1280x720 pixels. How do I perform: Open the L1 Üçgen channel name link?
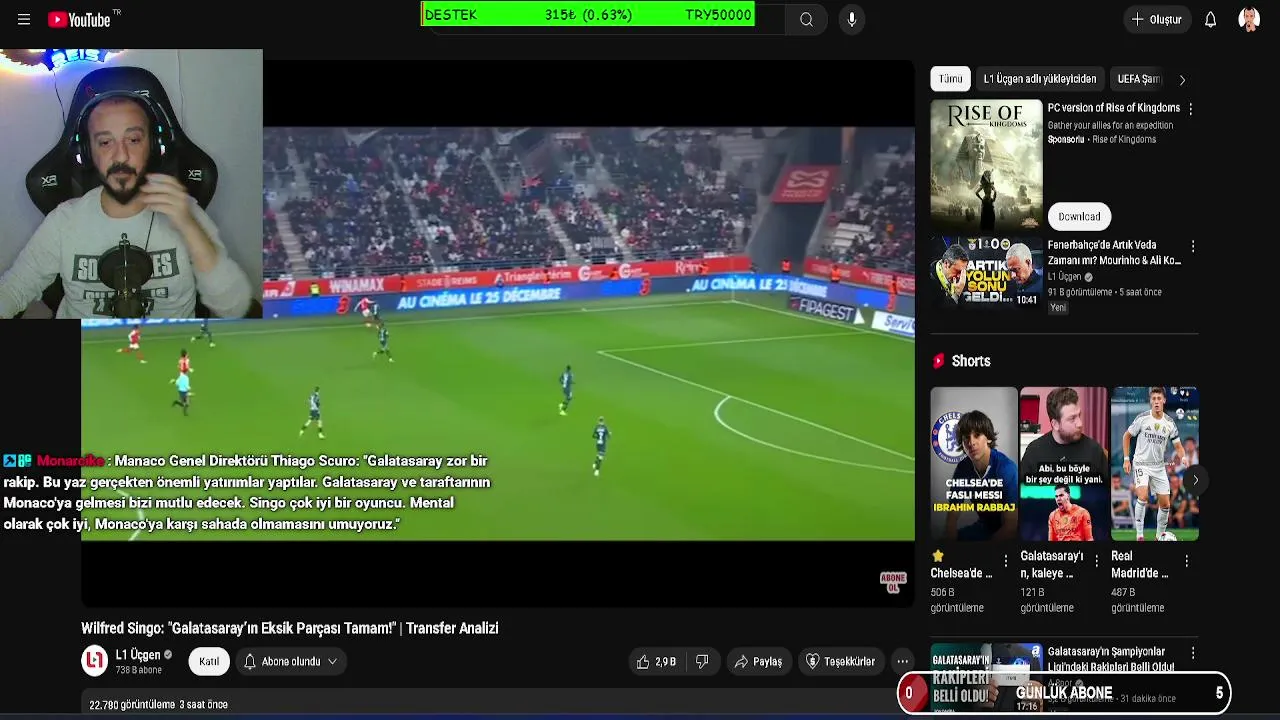137,655
